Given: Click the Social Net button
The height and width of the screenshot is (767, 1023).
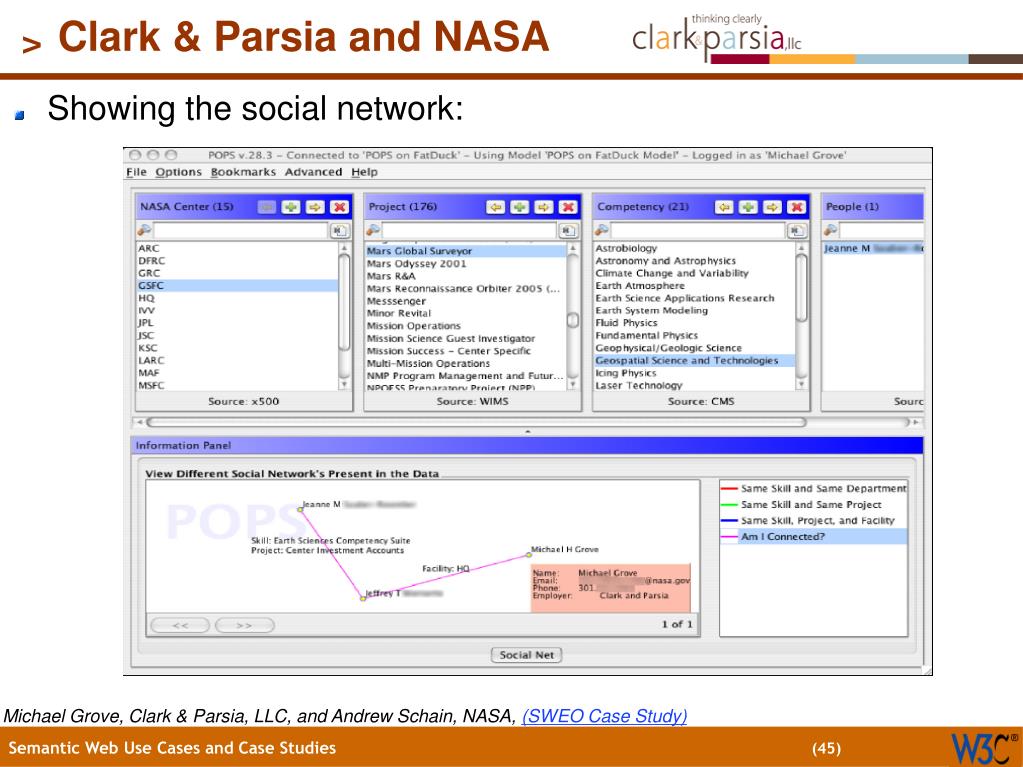Looking at the screenshot, I should [x=527, y=655].
